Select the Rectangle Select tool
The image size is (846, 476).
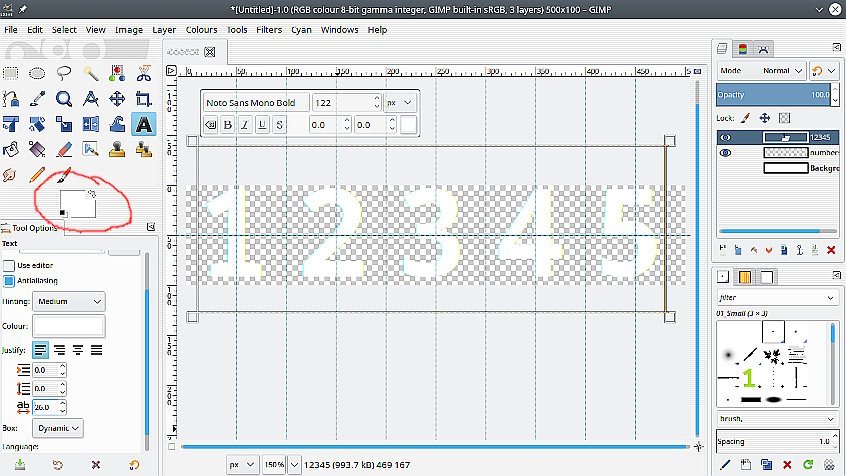(x=11, y=73)
